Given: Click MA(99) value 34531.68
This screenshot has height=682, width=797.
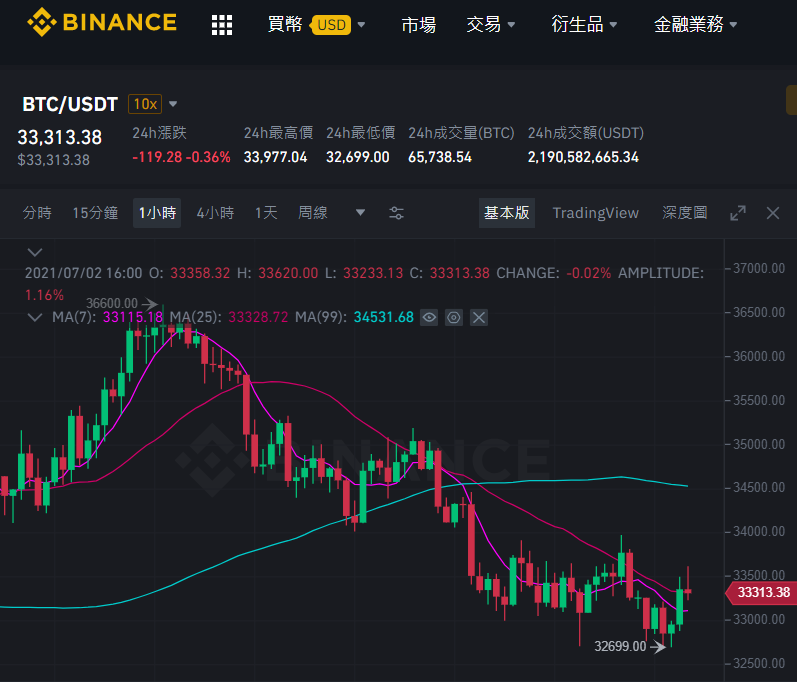Looking at the screenshot, I should pyautogui.click(x=384, y=318).
